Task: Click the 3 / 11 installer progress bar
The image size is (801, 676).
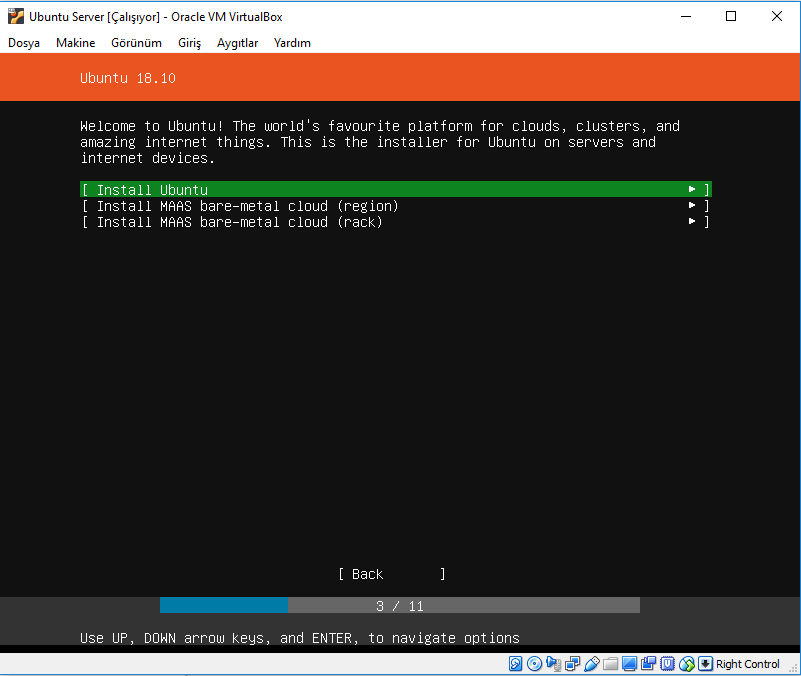Action: click(400, 605)
